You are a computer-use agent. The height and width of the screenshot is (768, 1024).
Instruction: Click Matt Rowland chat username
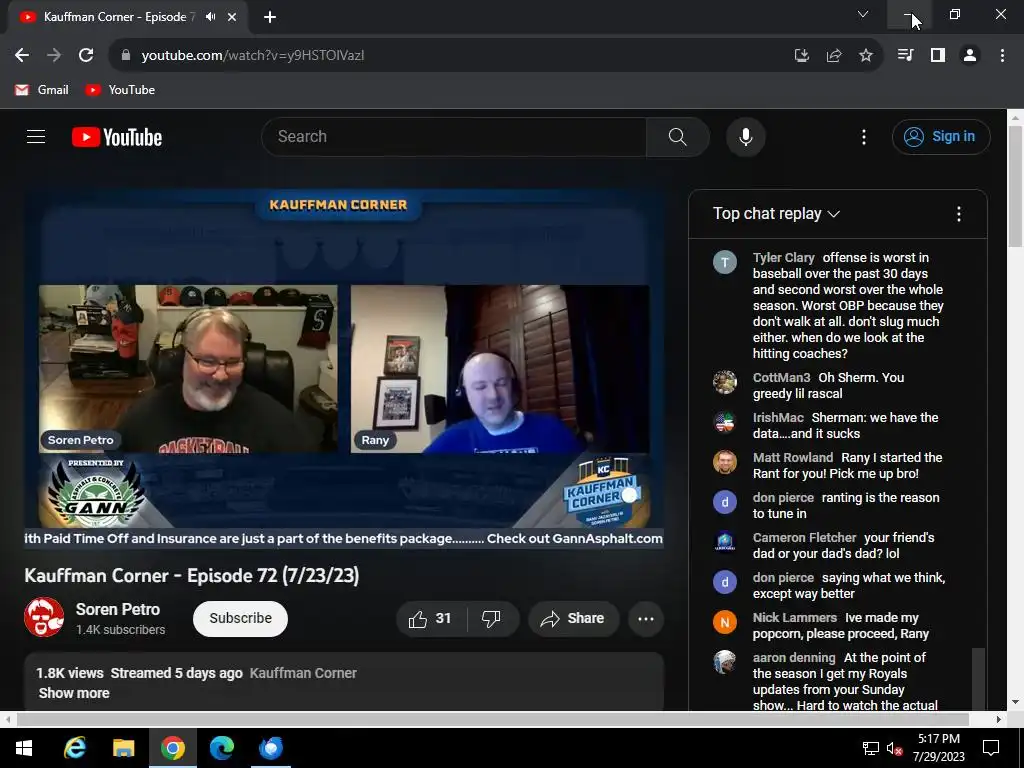pyautogui.click(x=793, y=458)
